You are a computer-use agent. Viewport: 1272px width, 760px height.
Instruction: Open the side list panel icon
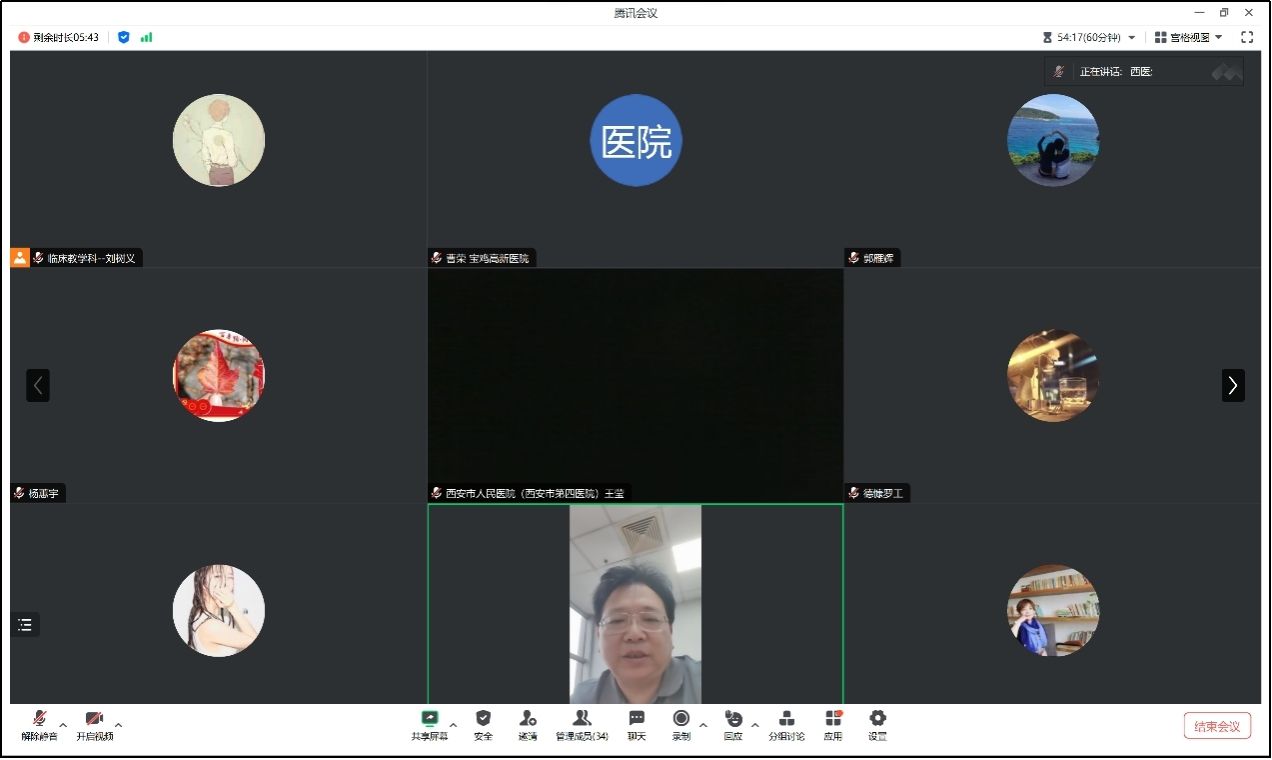coord(25,625)
